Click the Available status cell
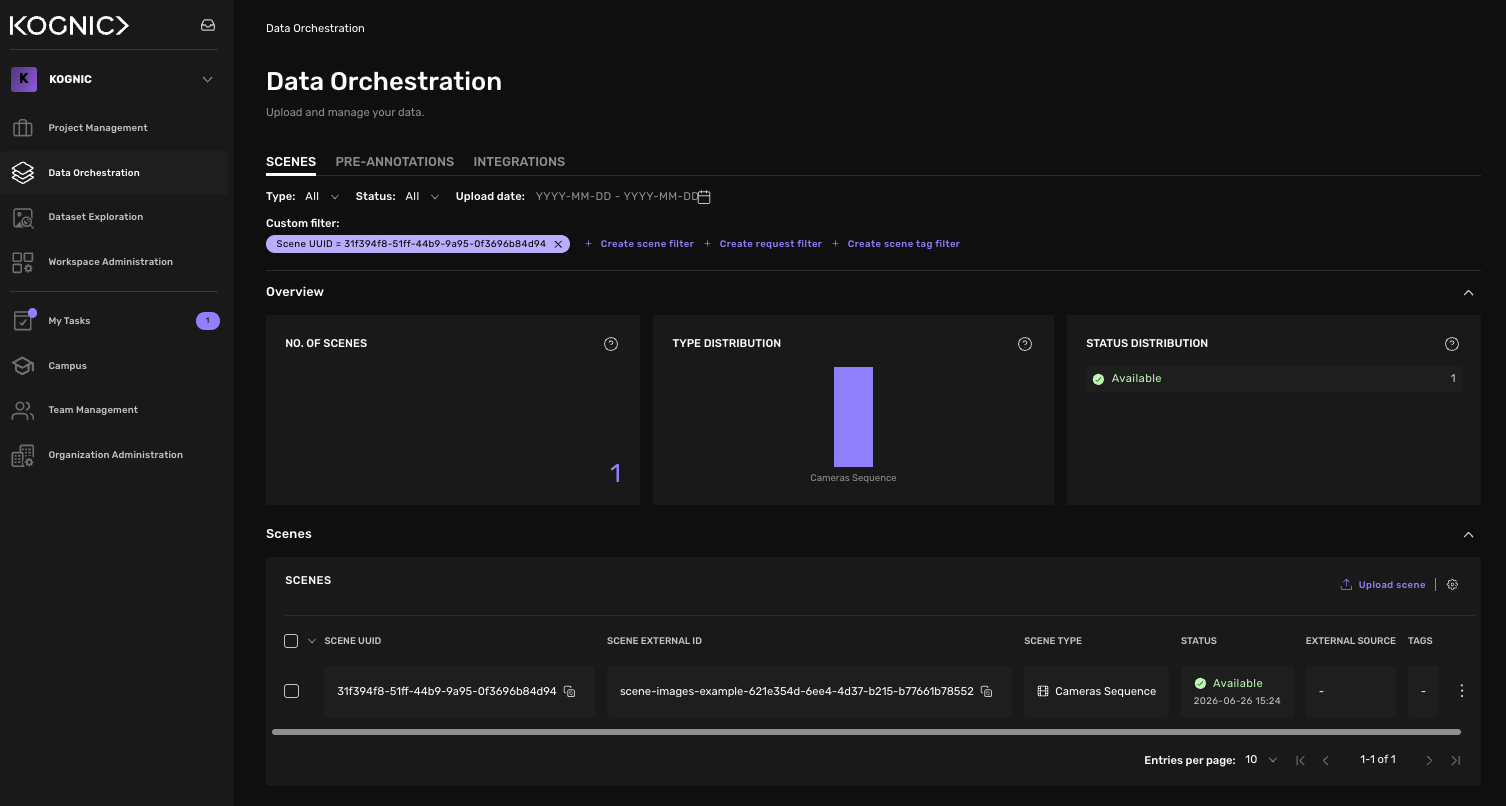The height and width of the screenshot is (806, 1506). (x=1237, y=691)
